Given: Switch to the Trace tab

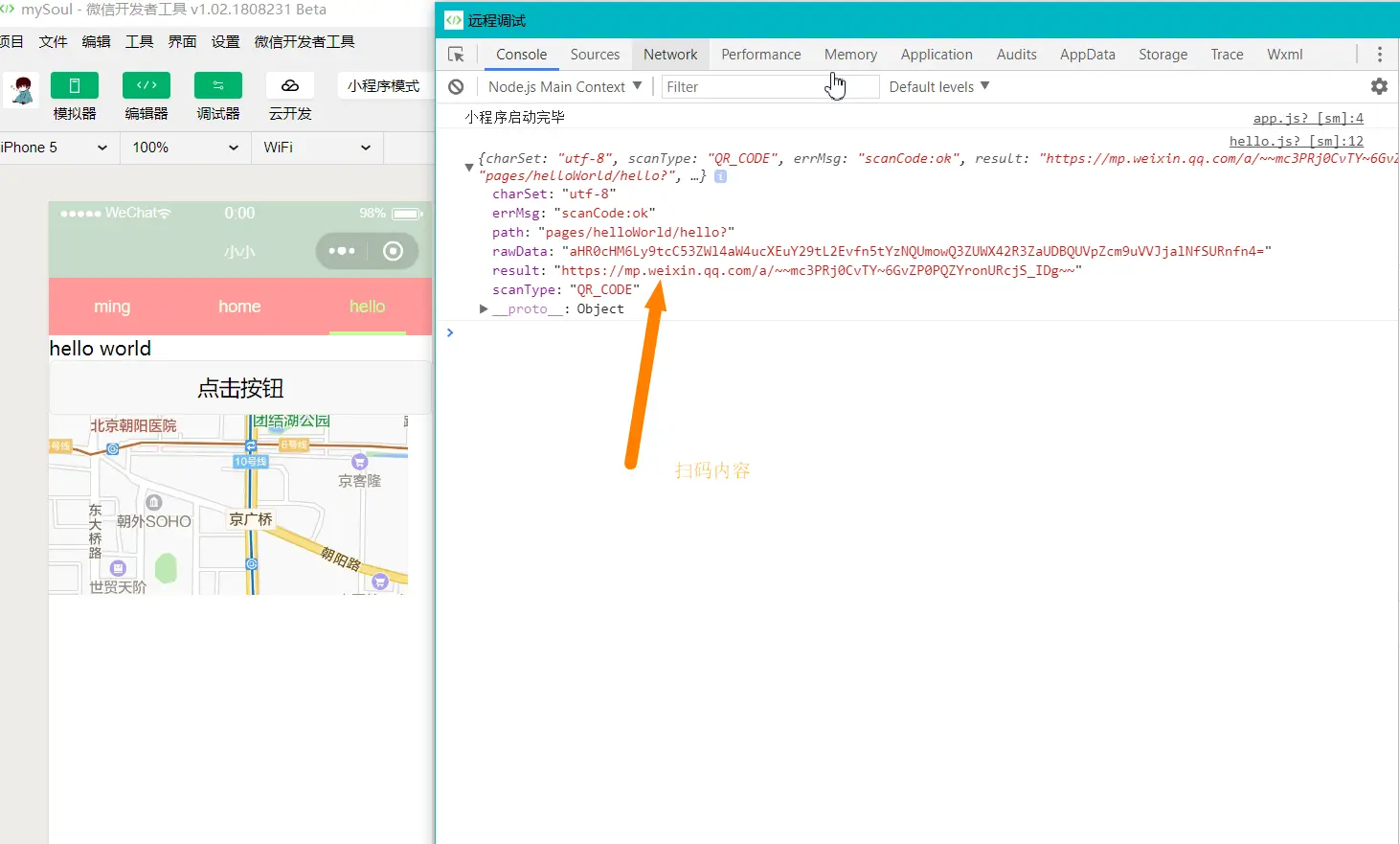Looking at the screenshot, I should tap(1227, 55).
